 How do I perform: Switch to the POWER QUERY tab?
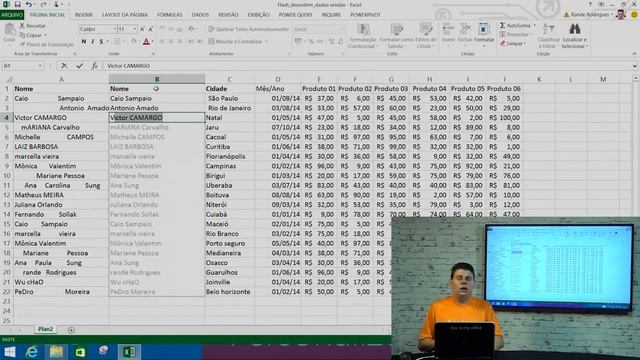coord(295,15)
